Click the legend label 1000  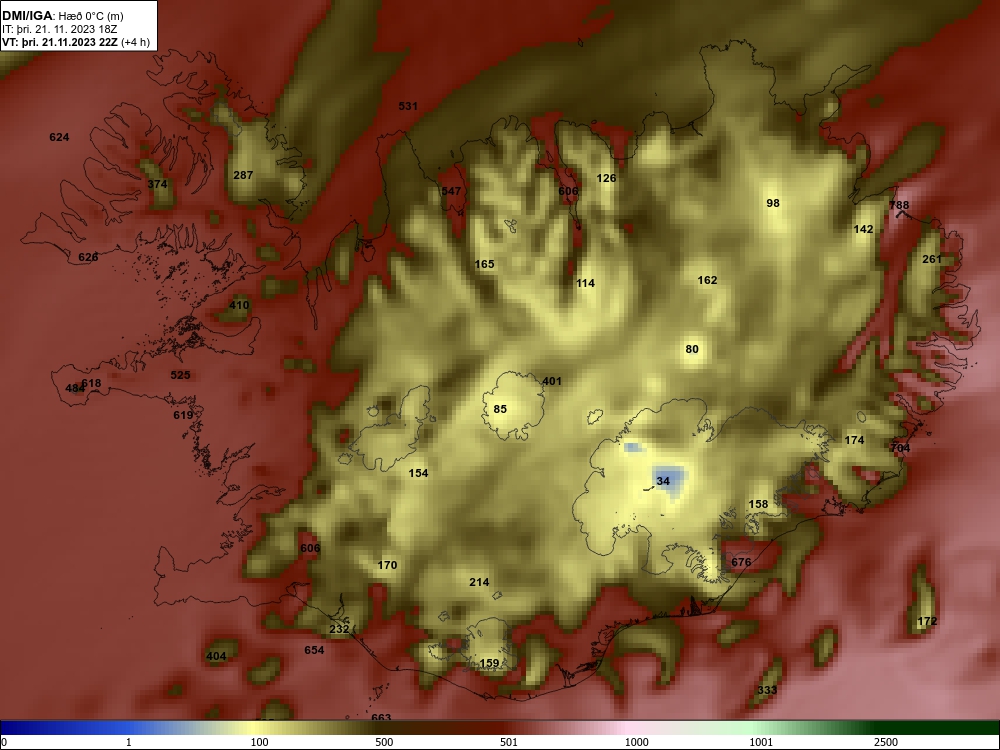click(x=636, y=742)
